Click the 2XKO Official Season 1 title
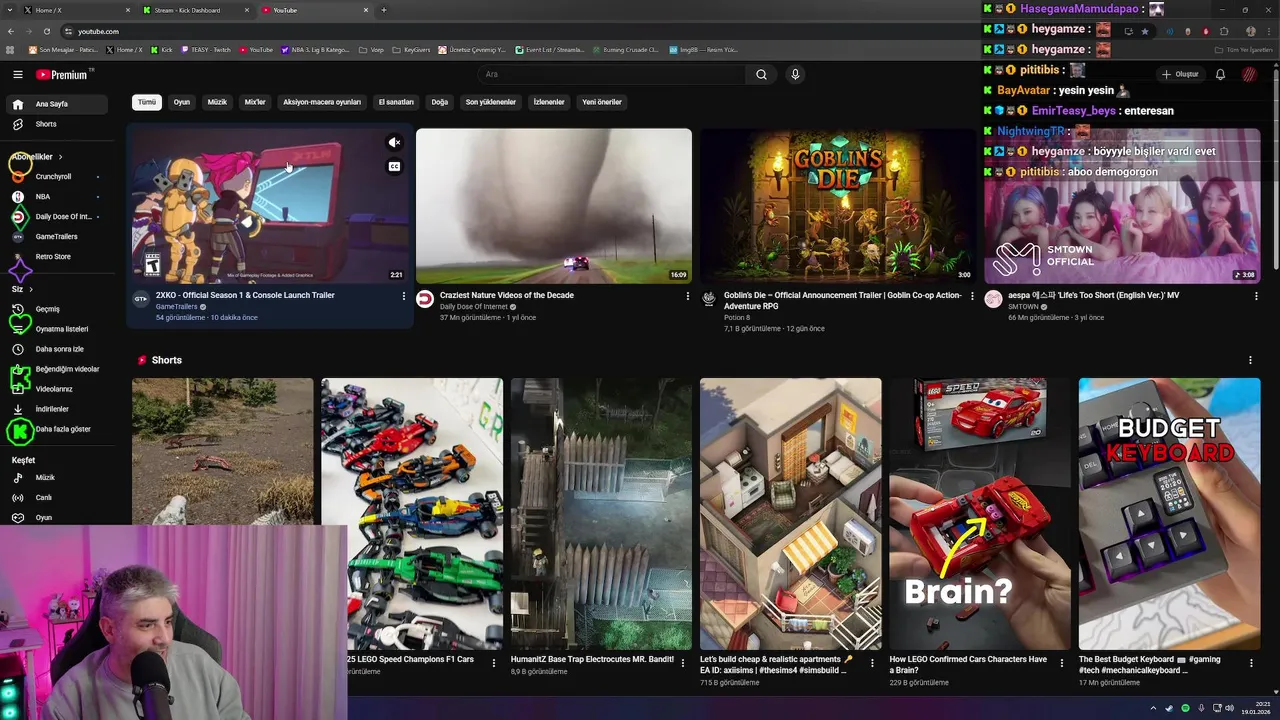 (245, 295)
